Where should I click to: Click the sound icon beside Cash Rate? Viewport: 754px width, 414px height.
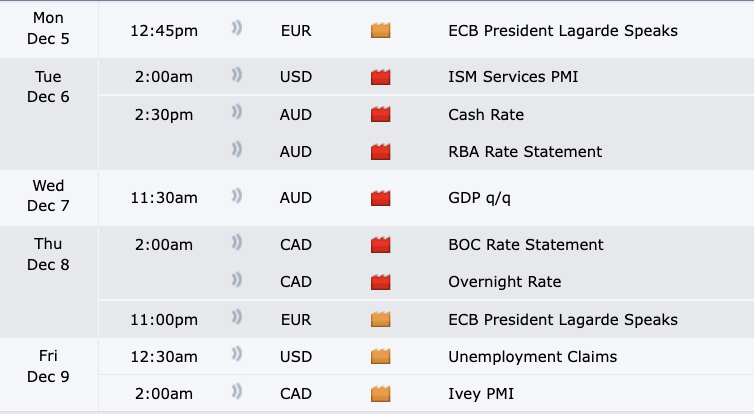pos(238,114)
